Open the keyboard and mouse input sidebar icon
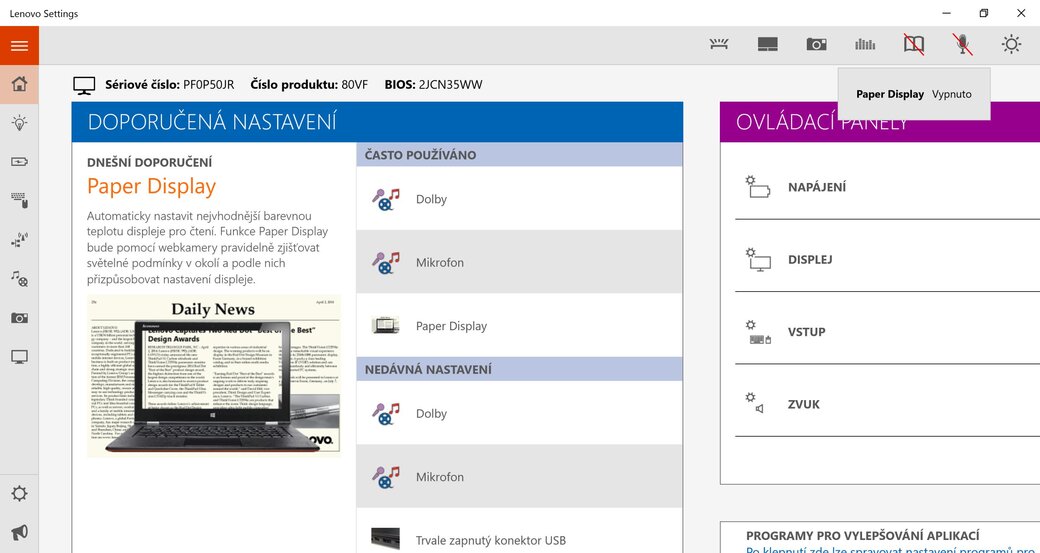Screen dimensions: 1040x553 [x=19, y=200]
